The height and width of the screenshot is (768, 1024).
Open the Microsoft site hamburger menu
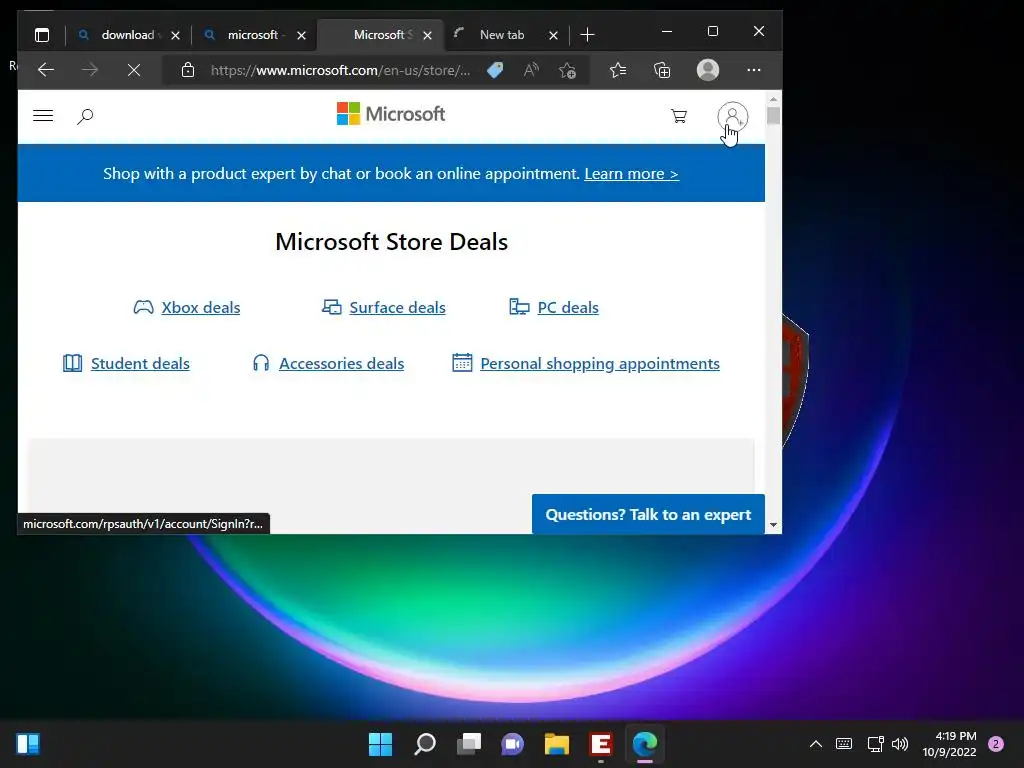(x=43, y=116)
